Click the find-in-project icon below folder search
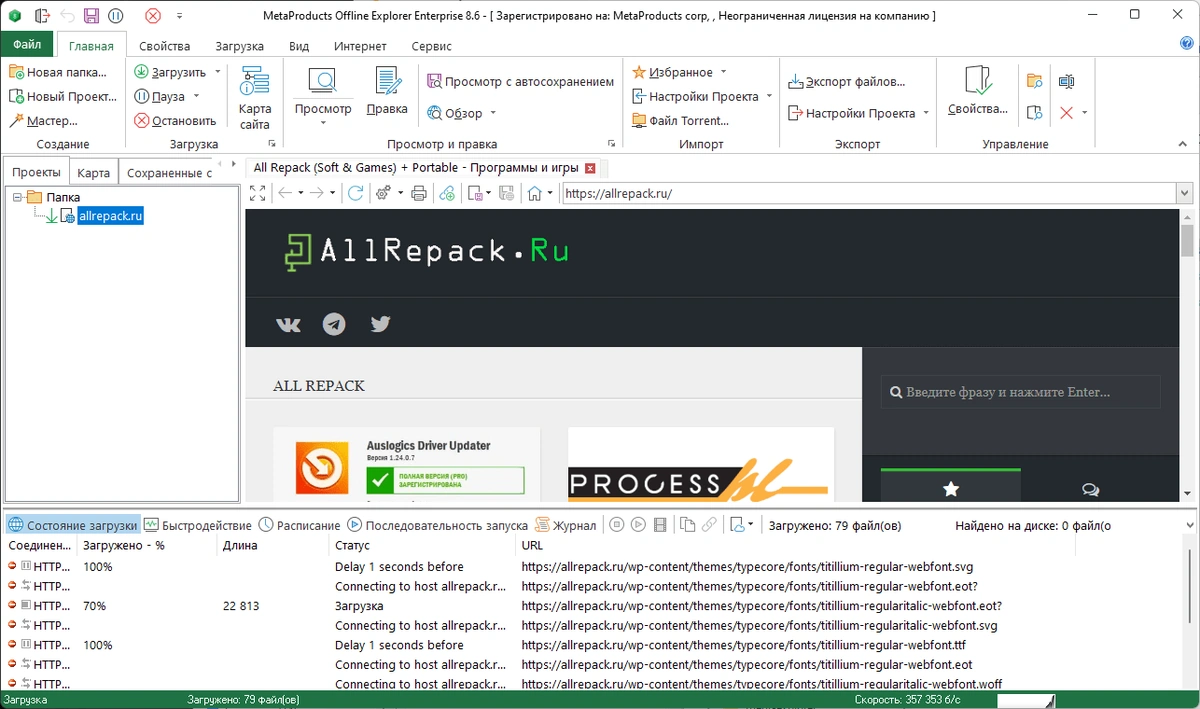1200x709 pixels. pyautogui.click(x=1035, y=113)
